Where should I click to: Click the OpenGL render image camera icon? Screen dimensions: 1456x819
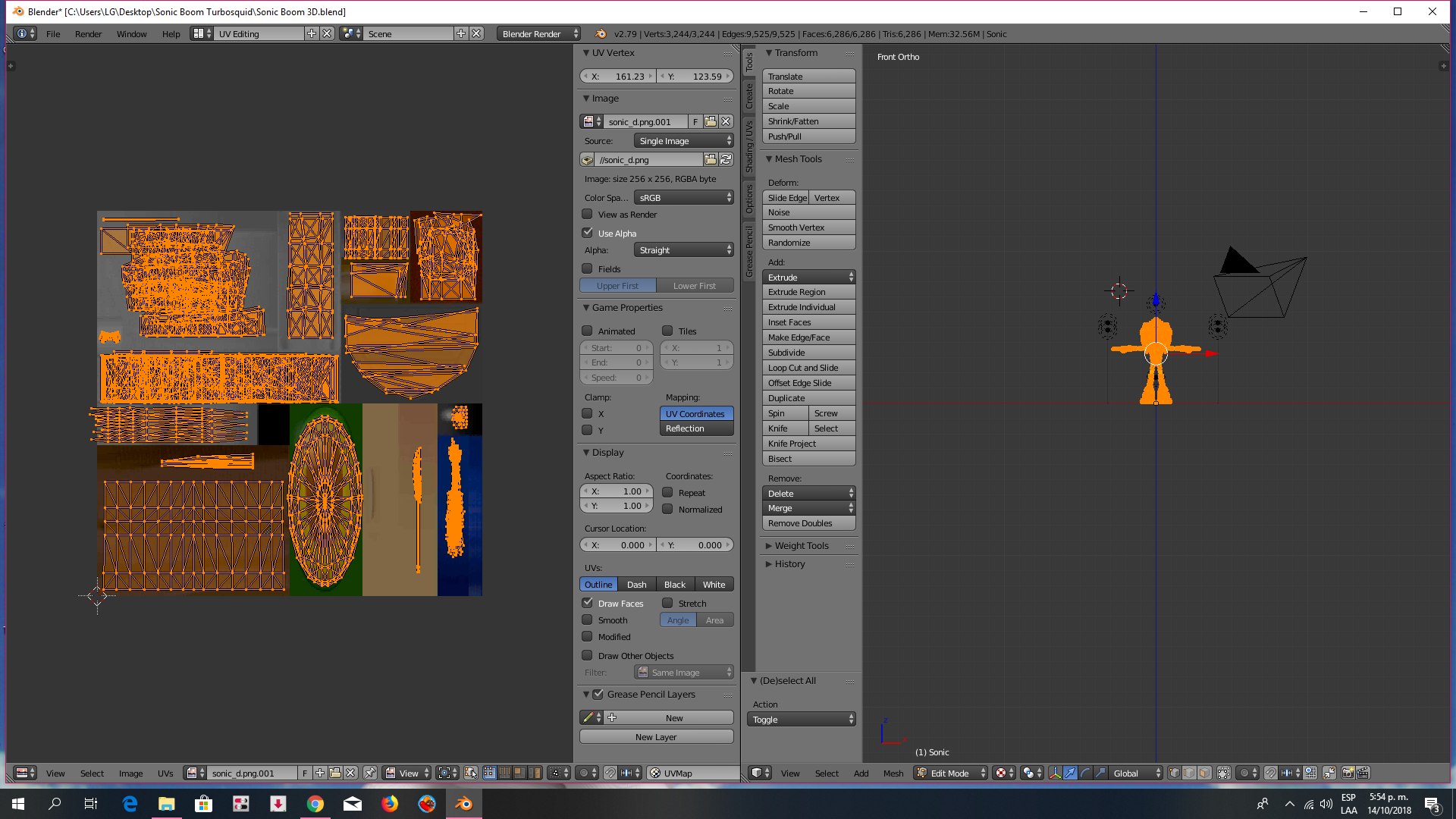tap(1348, 773)
